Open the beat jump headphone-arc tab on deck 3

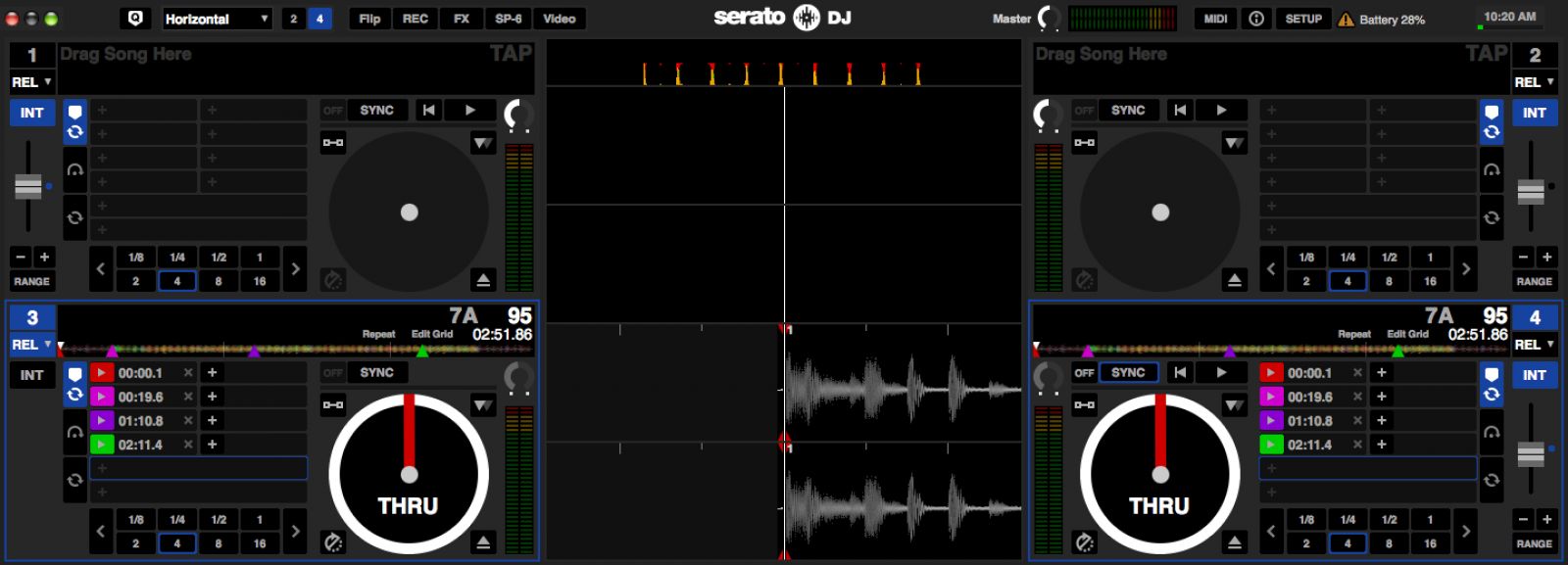74,432
